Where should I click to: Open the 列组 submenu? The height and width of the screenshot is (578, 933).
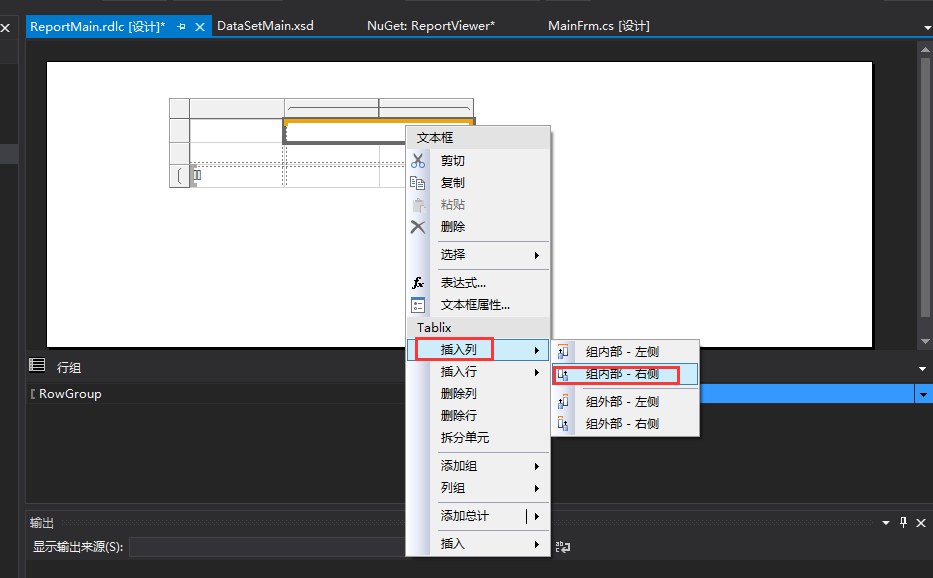click(478, 488)
